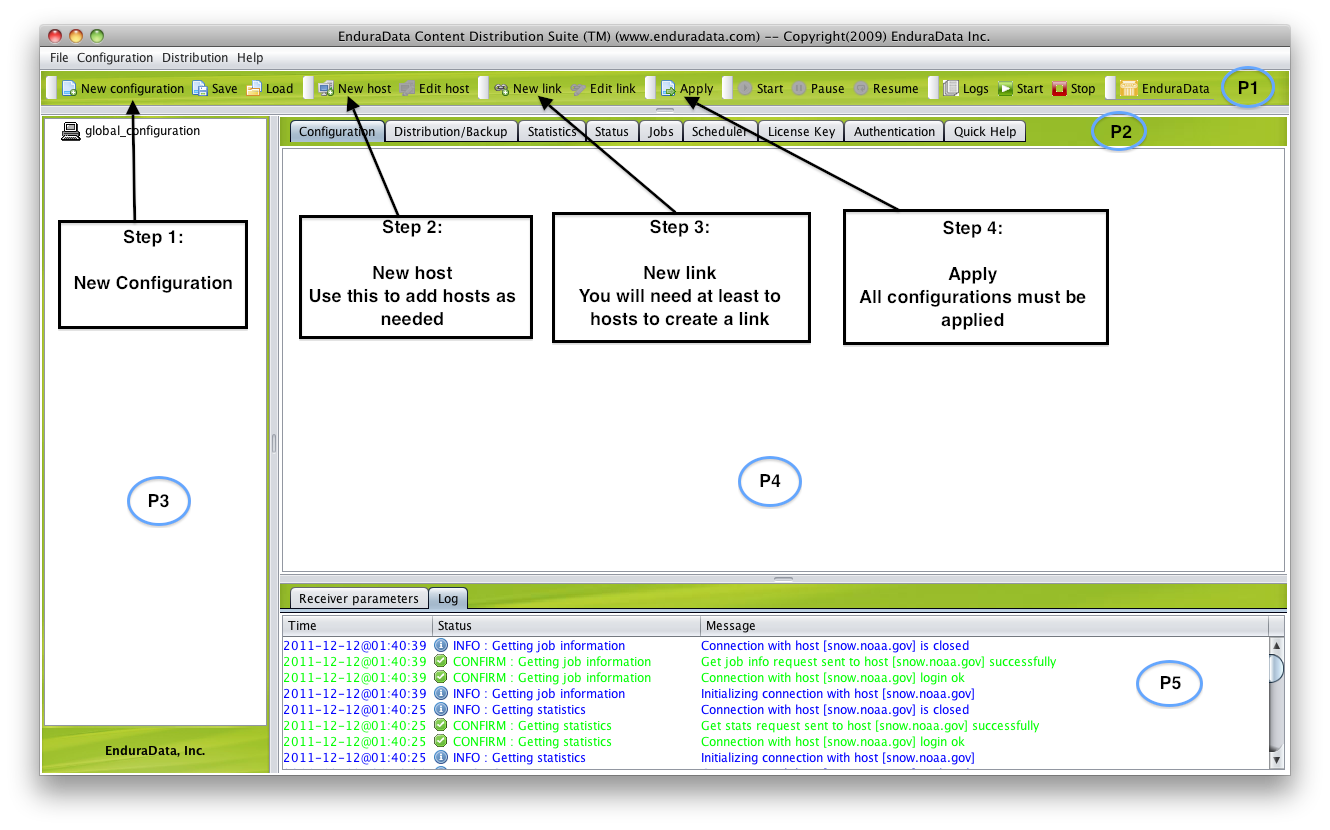
Task: Click the EnduraData toolbar button
Action: pyautogui.click(x=1165, y=88)
